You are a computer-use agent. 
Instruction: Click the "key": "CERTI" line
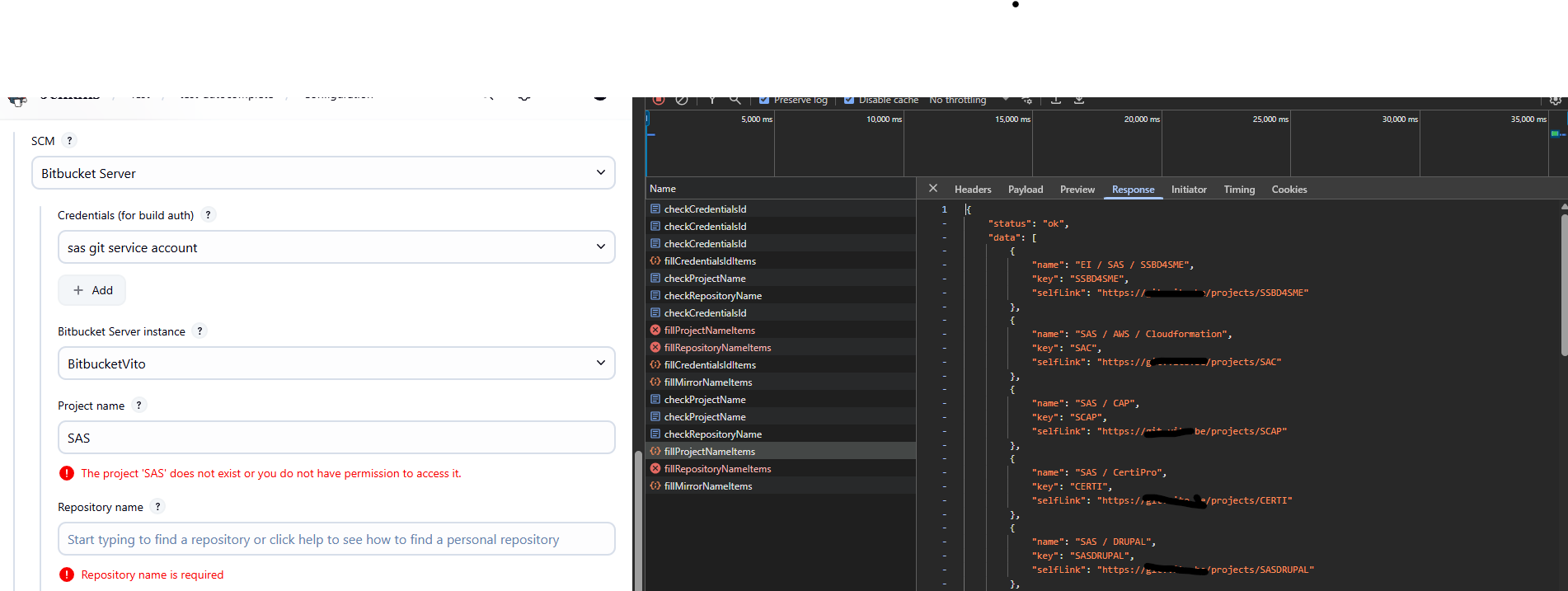(1072, 486)
